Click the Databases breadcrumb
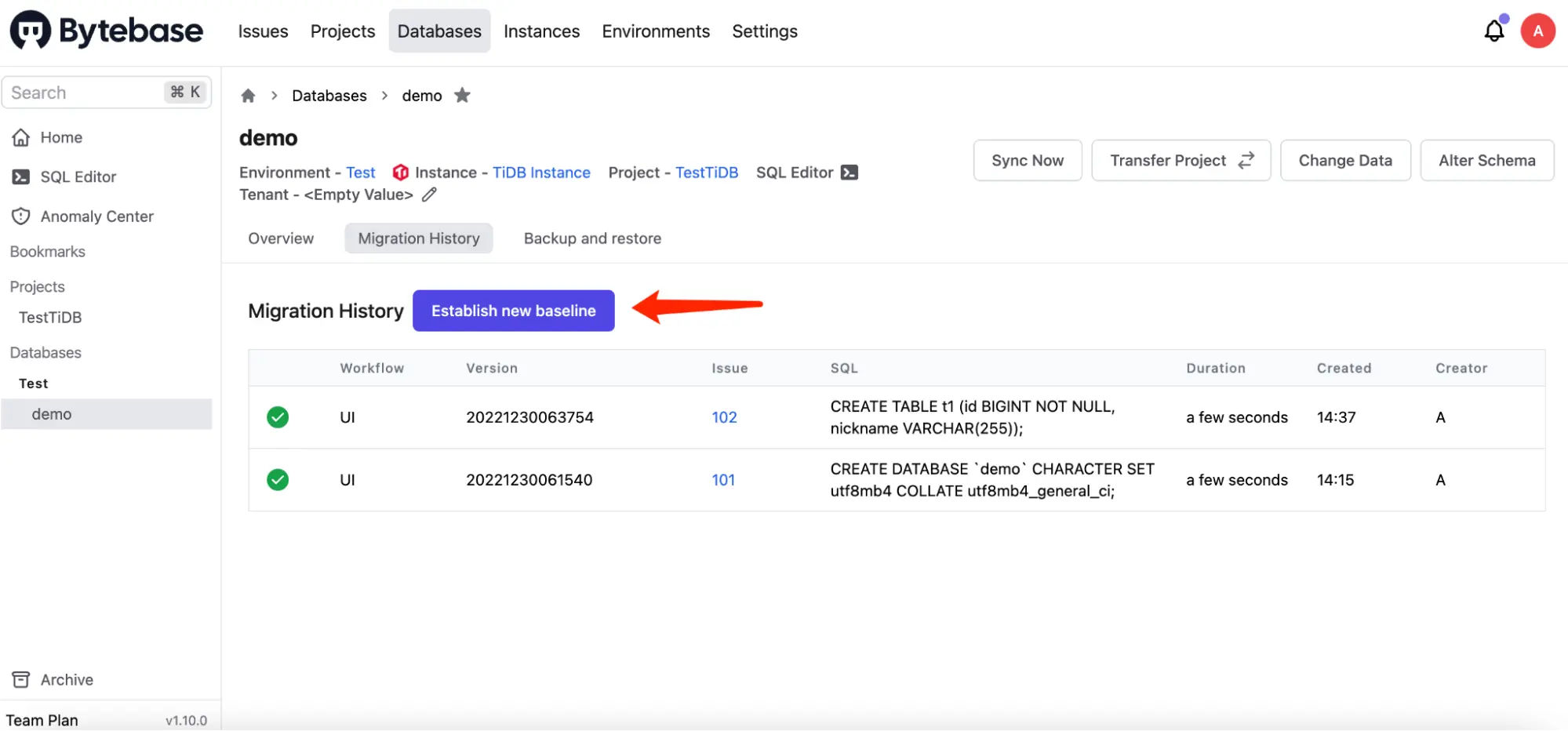Screen dimensions: 1568x731 (x=329, y=96)
